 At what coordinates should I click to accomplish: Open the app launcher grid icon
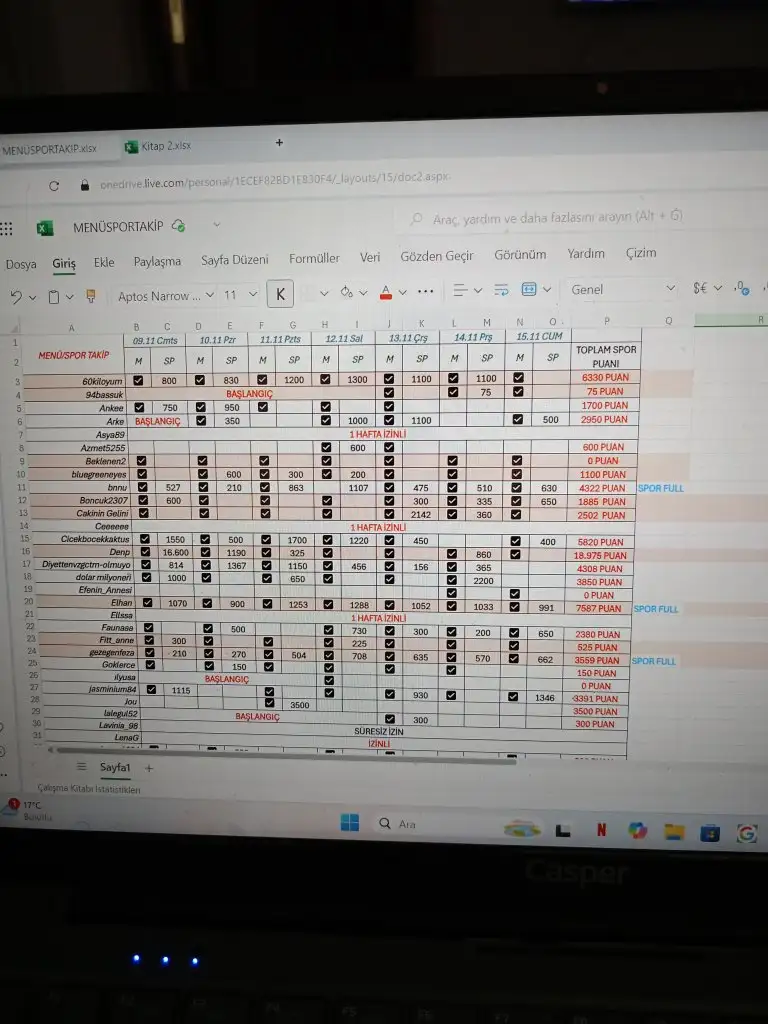pyautogui.click(x=7, y=229)
